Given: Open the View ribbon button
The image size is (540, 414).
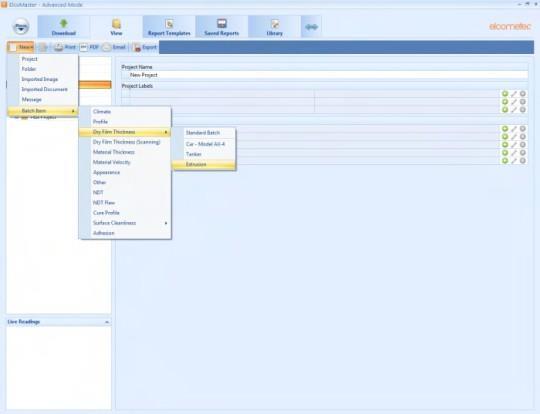Looking at the screenshot, I should pyautogui.click(x=116, y=27).
